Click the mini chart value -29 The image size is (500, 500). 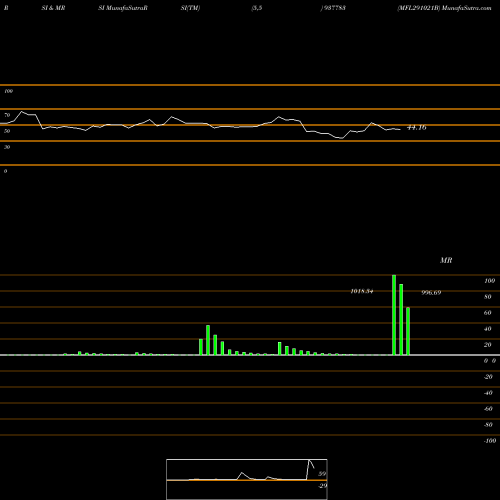pos(323,486)
